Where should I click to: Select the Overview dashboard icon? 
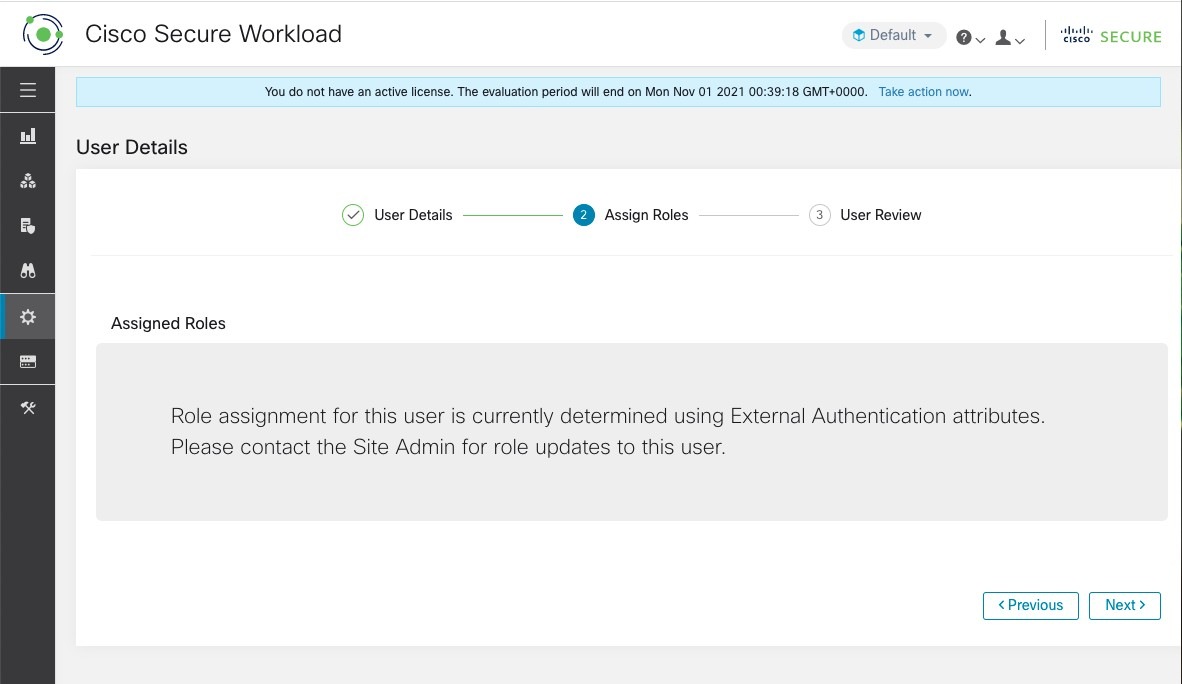coord(27,135)
